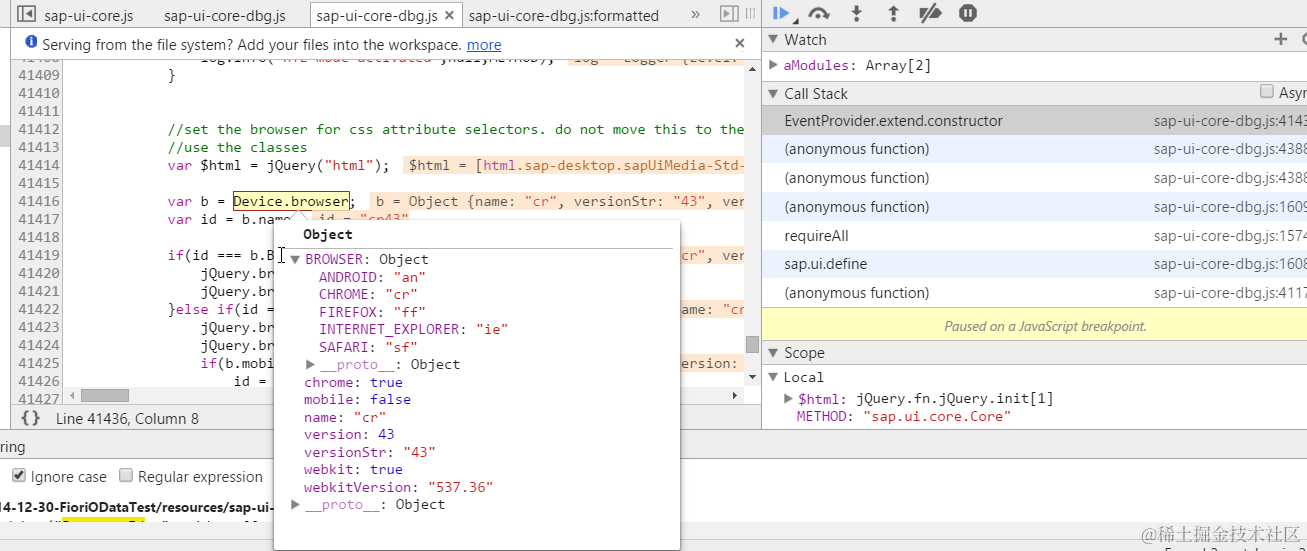The image size is (1307, 551).
Task: Set breakpoint on line number 41416
Action: pos(39,201)
